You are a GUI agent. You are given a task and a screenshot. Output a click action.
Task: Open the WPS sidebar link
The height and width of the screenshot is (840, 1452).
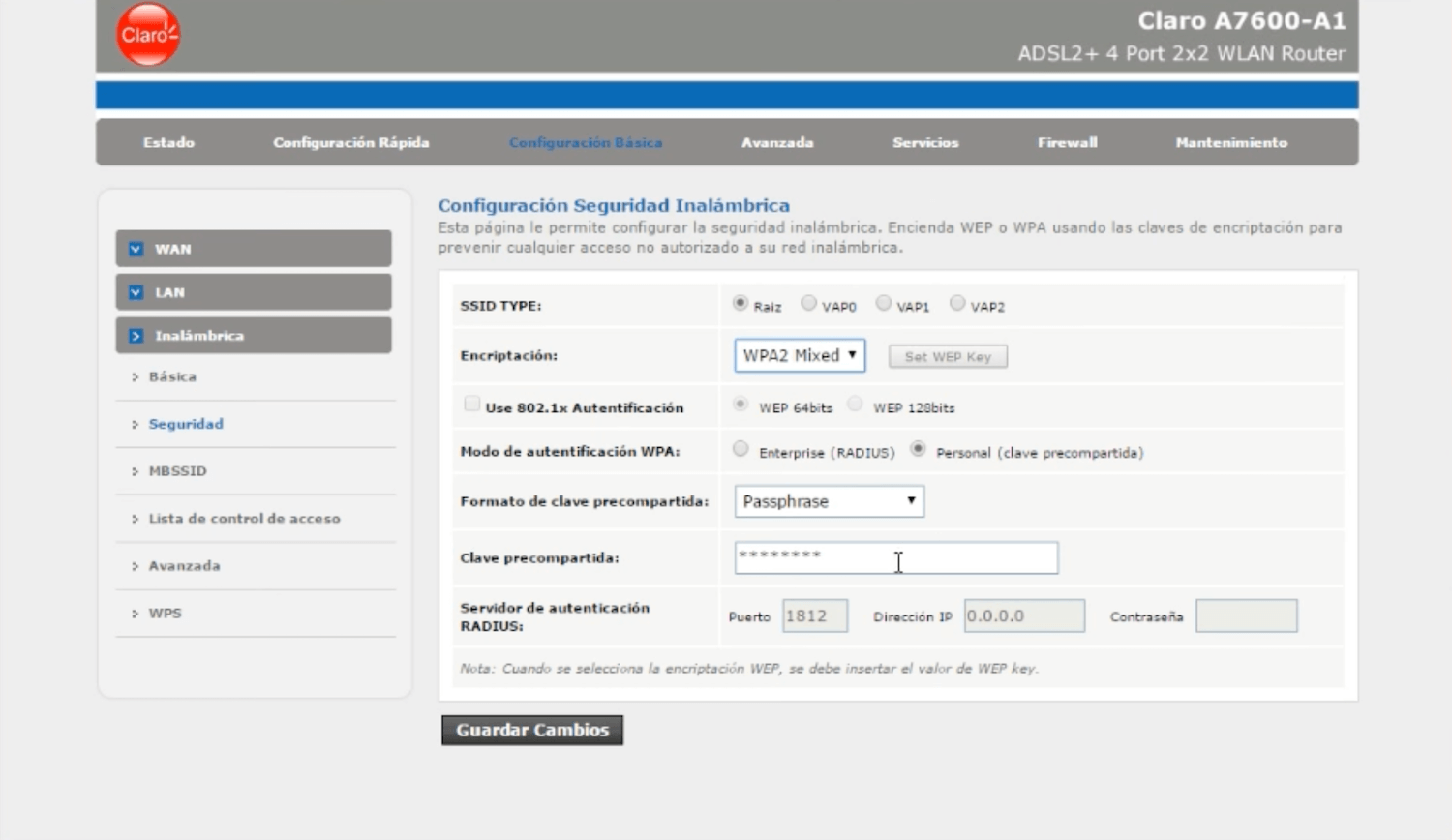[x=165, y=614]
